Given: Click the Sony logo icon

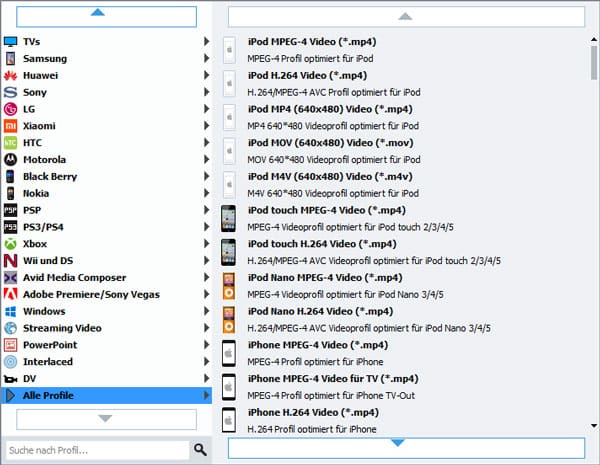Looking at the screenshot, I should point(10,92).
